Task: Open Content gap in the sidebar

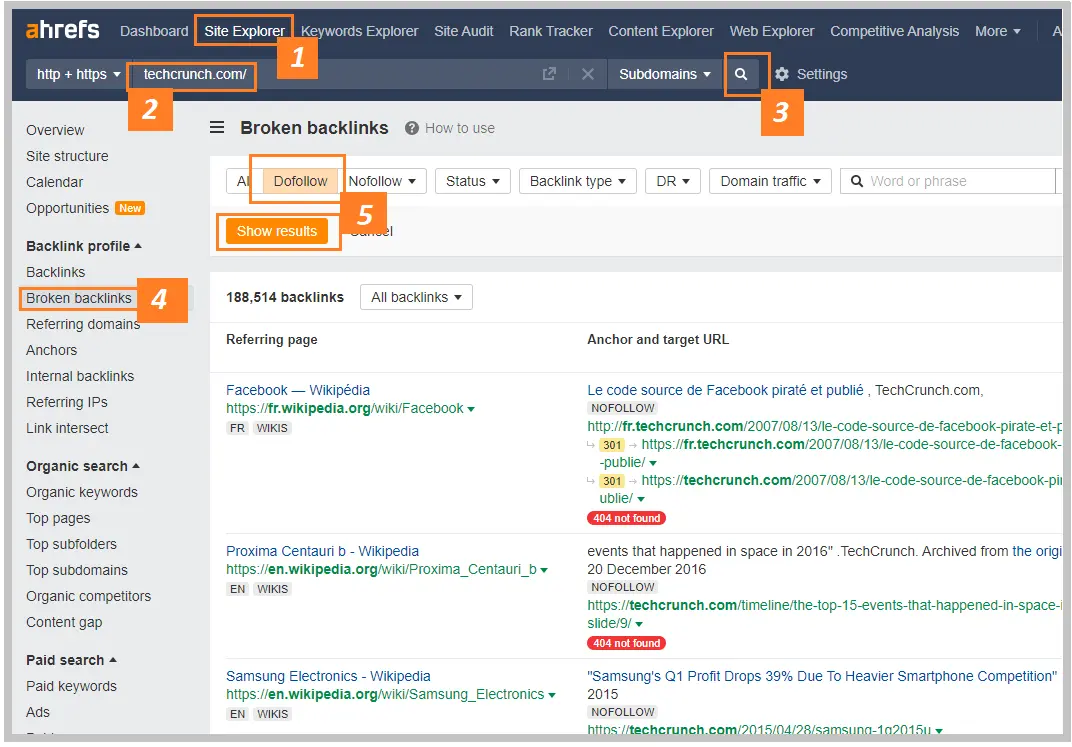Action: point(64,622)
